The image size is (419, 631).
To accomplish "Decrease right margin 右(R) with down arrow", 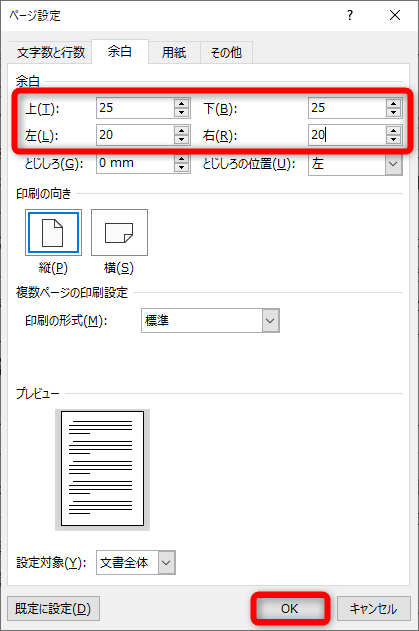I will pos(393,140).
